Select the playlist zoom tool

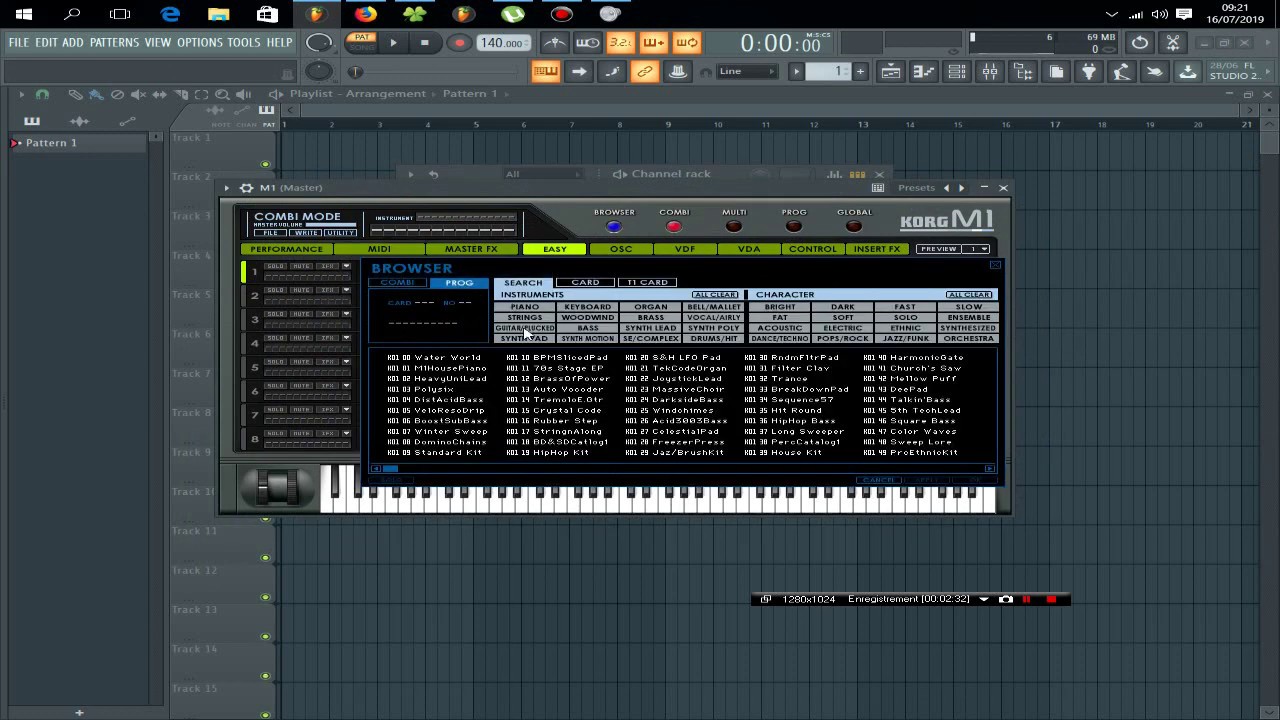click(x=222, y=94)
